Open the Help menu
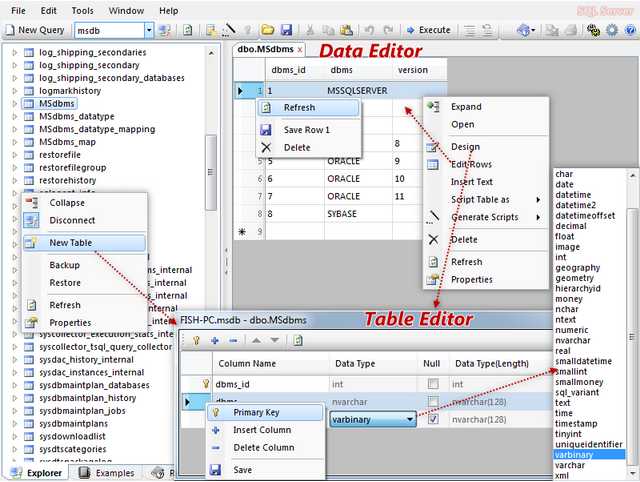The height and width of the screenshot is (482, 640). click(169, 11)
